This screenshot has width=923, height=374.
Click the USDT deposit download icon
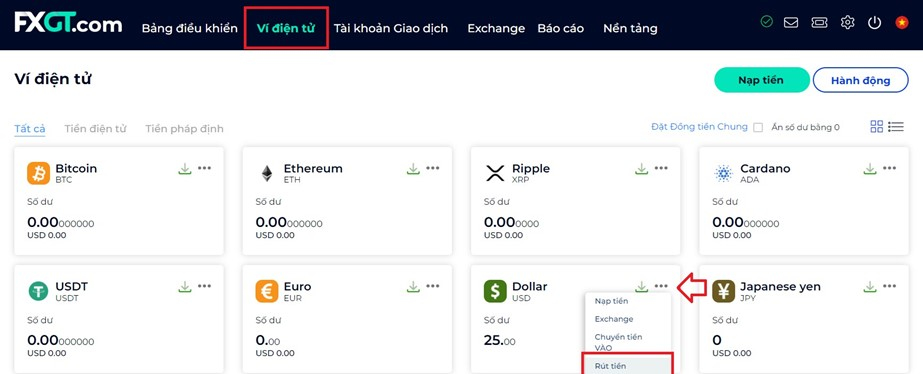coord(185,287)
